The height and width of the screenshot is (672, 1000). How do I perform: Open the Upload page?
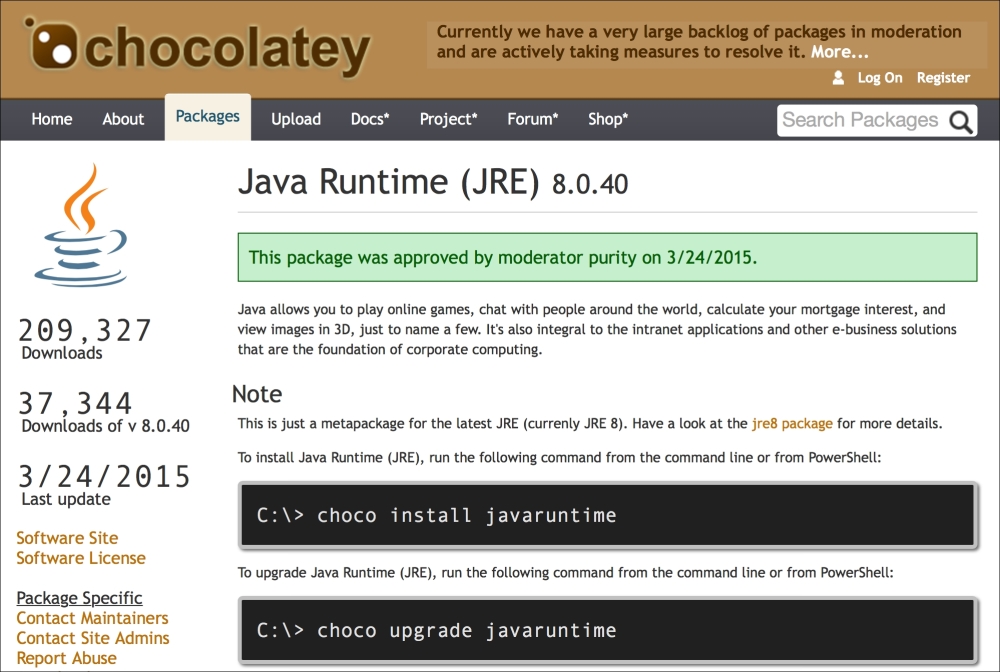coord(296,119)
